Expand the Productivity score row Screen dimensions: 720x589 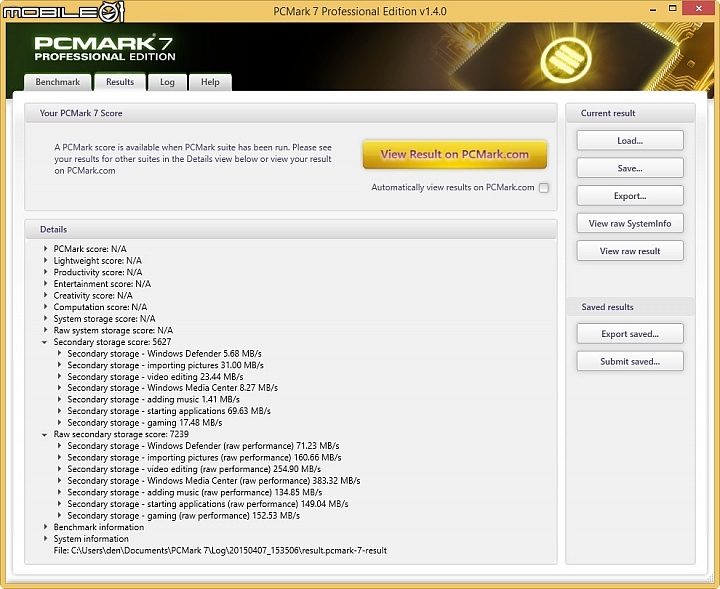[x=45, y=272]
